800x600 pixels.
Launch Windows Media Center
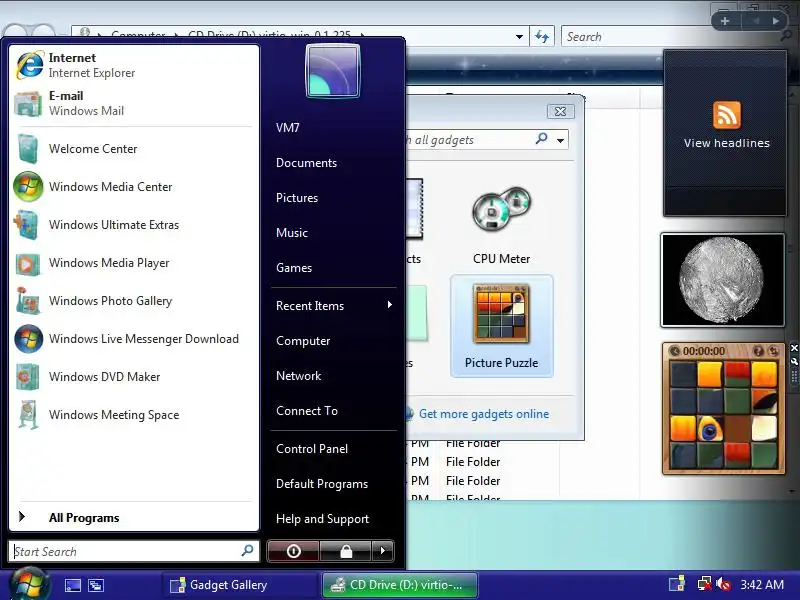[x=134, y=187]
